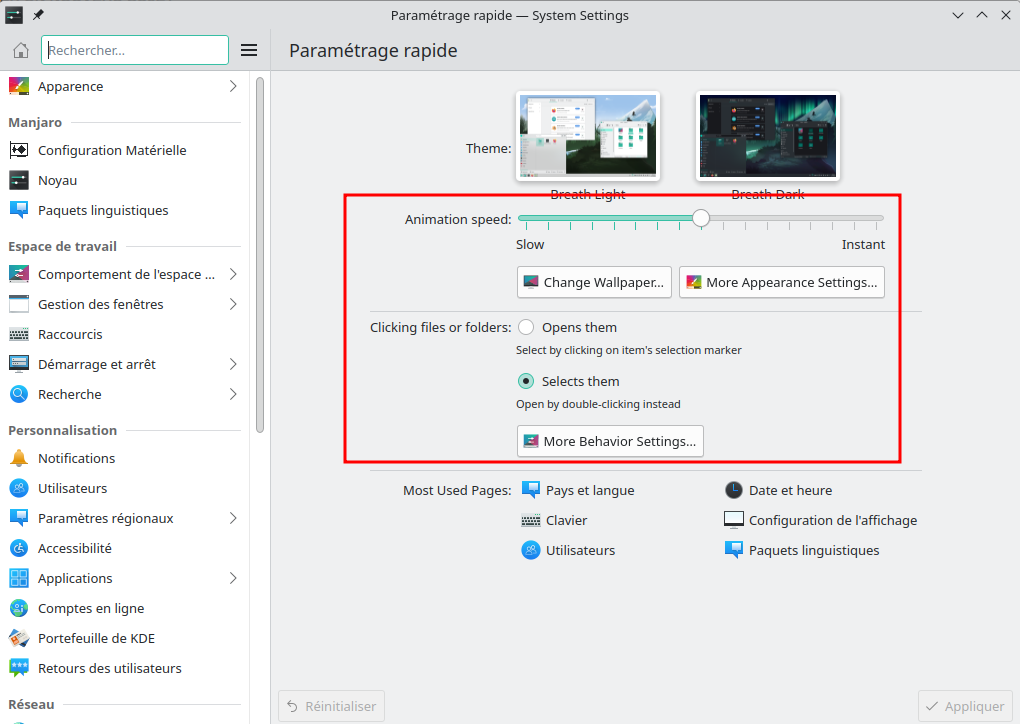Expand Gestion des fenêtres chevron
Screen dimensions: 1020x724
(233, 304)
